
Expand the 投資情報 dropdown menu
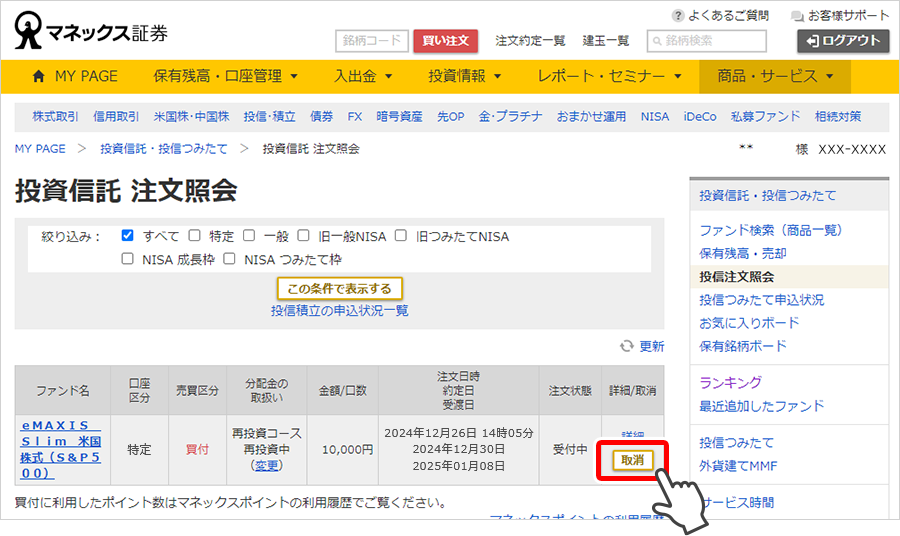(465, 76)
